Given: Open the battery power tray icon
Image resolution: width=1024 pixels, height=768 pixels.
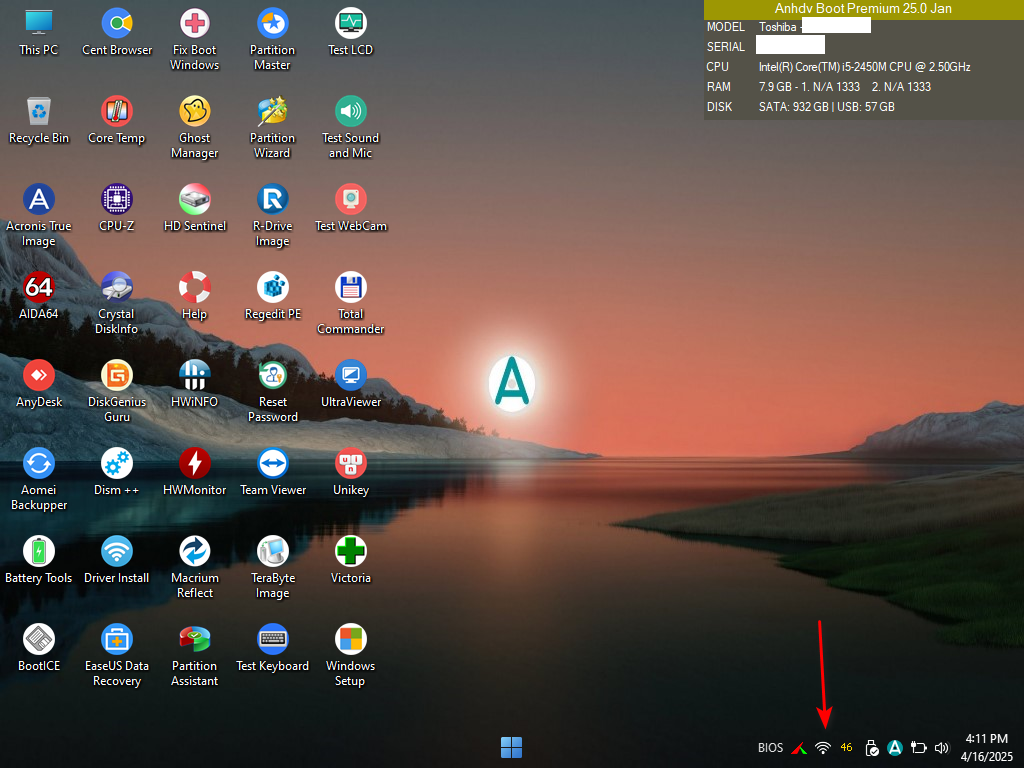Looking at the screenshot, I should point(919,748).
